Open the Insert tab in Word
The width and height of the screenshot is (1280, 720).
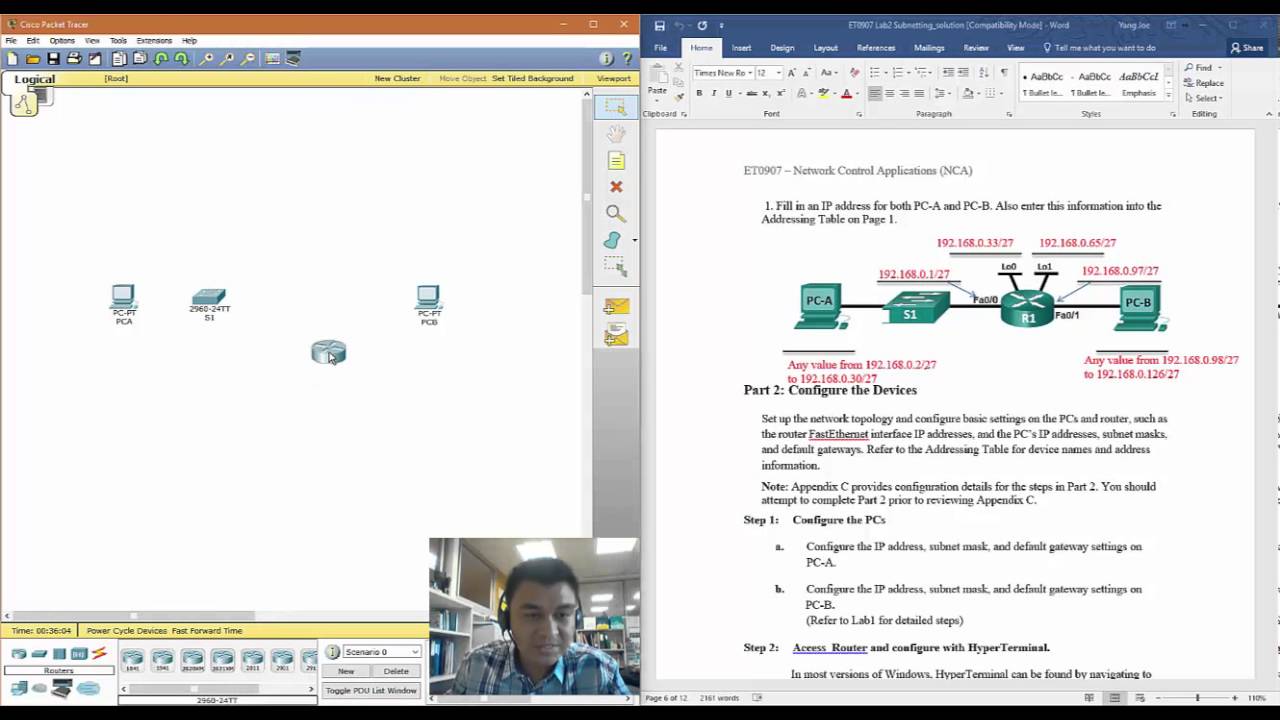point(741,48)
